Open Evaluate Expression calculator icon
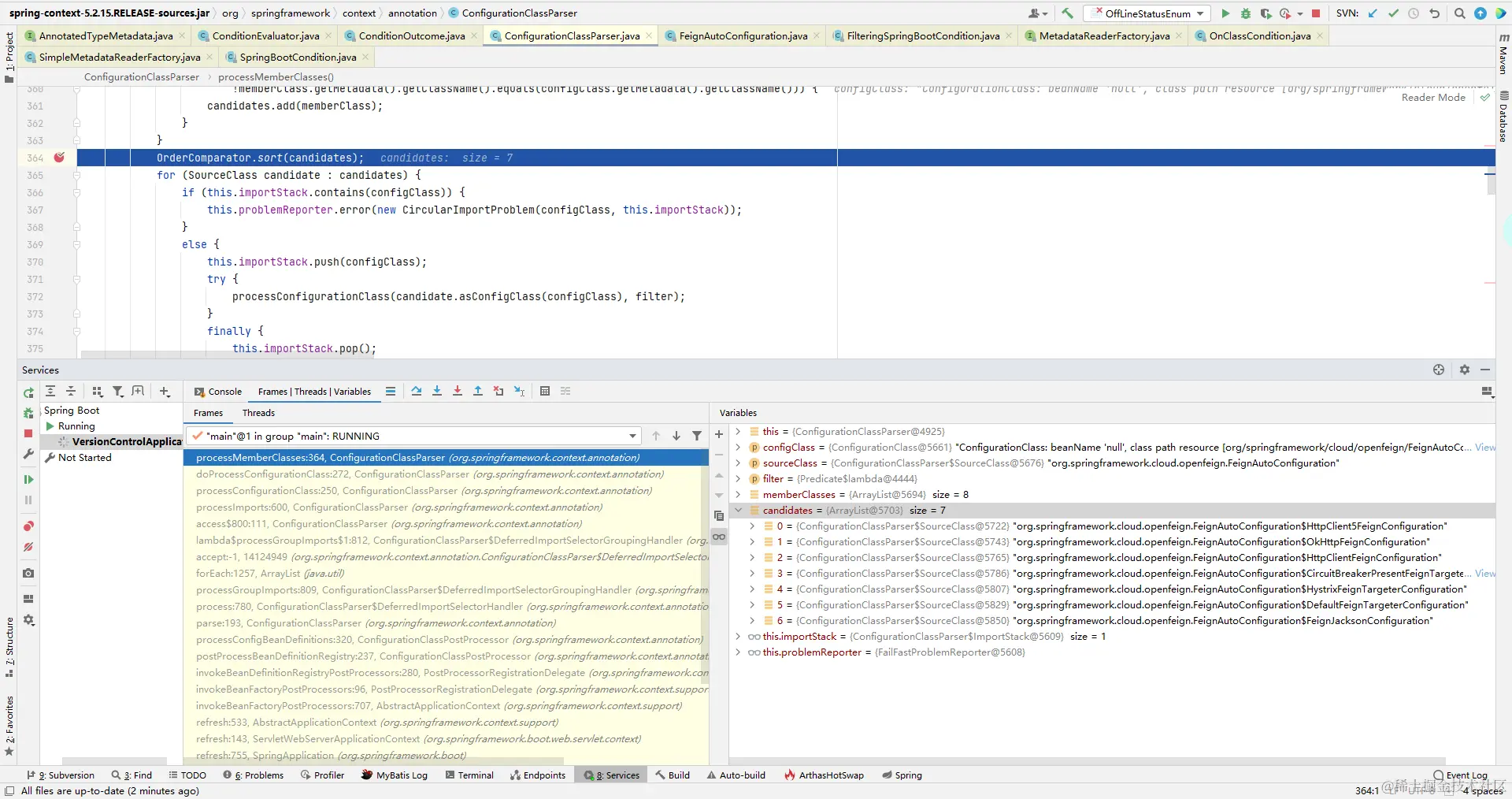1512x799 pixels. (545, 391)
